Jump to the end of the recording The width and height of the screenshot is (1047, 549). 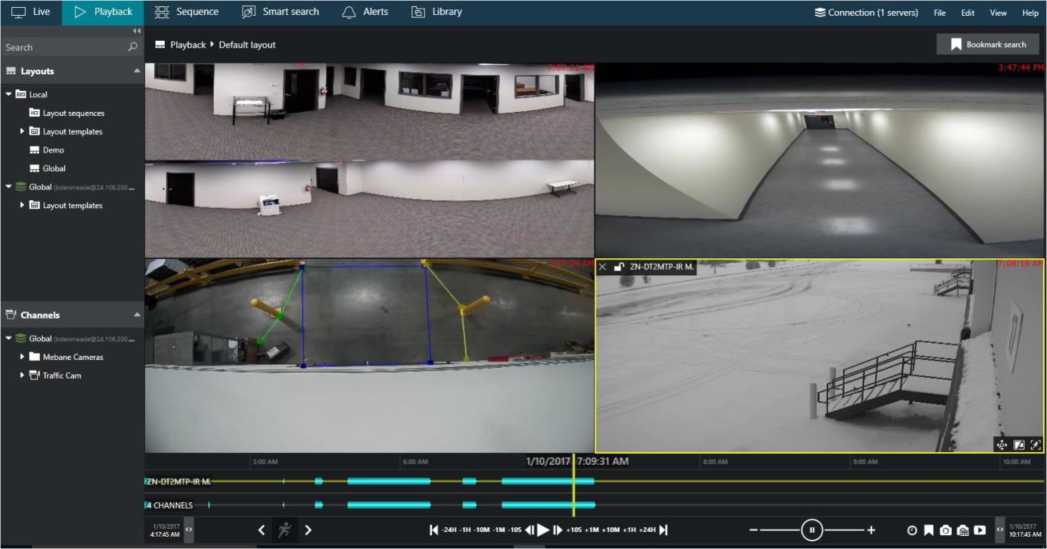coord(663,530)
